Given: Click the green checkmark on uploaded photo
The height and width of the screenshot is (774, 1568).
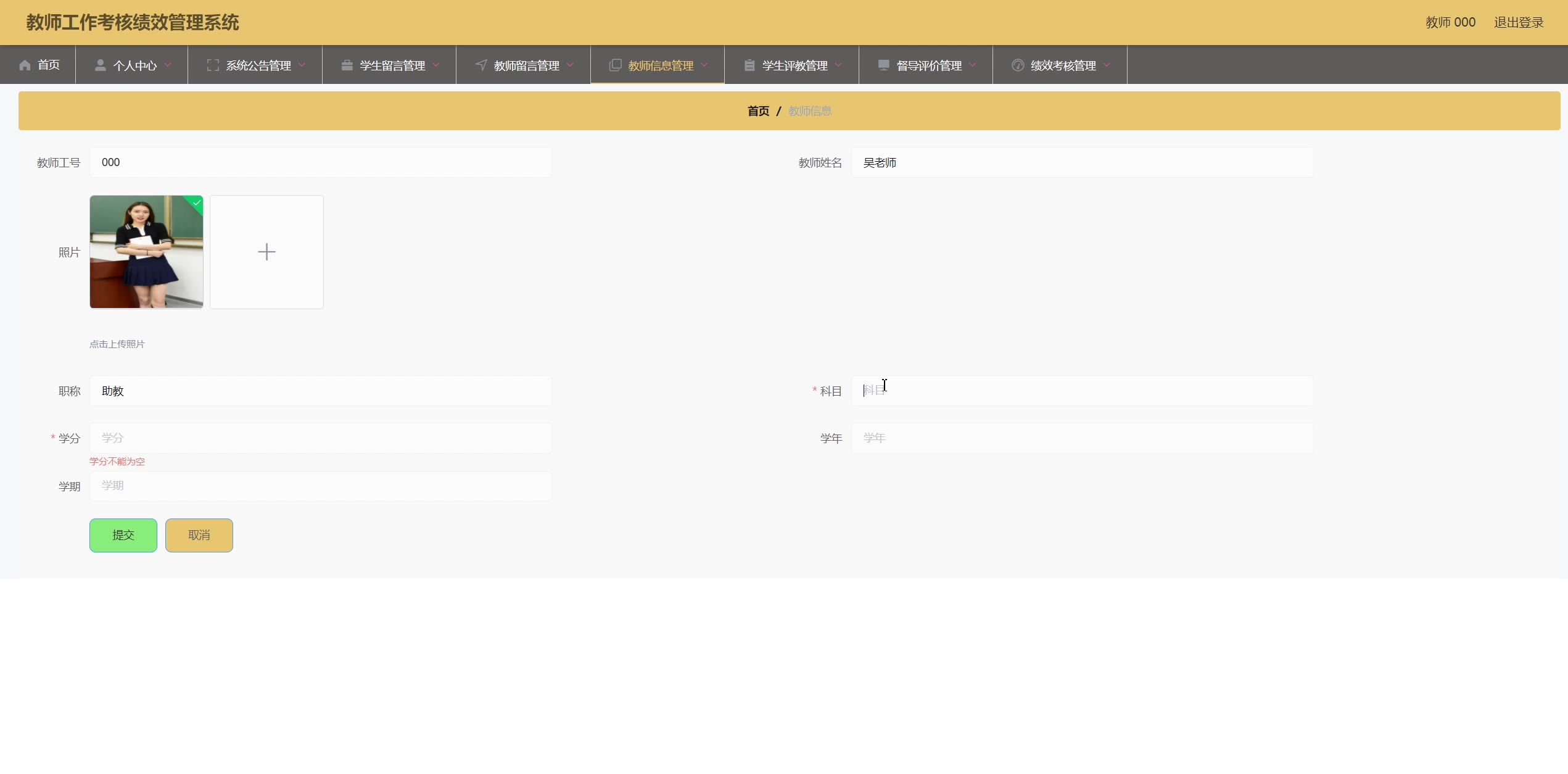Looking at the screenshot, I should point(197,202).
